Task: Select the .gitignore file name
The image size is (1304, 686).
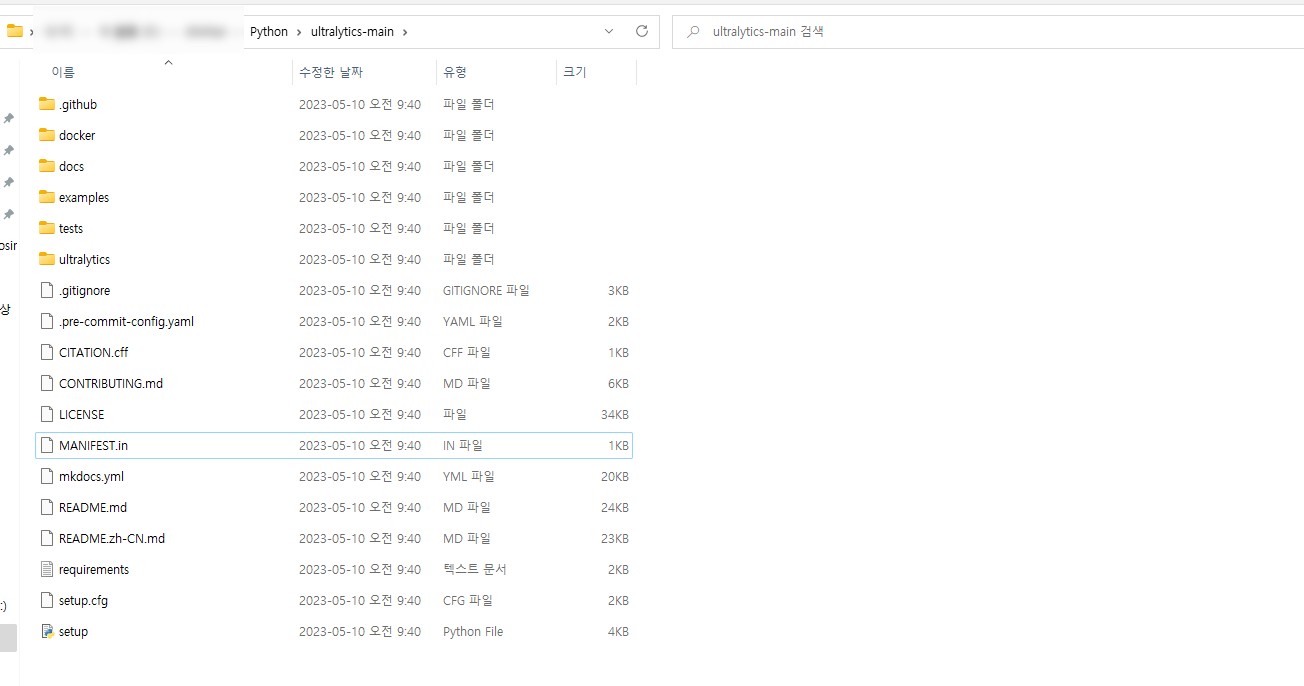Action: (84, 290)
